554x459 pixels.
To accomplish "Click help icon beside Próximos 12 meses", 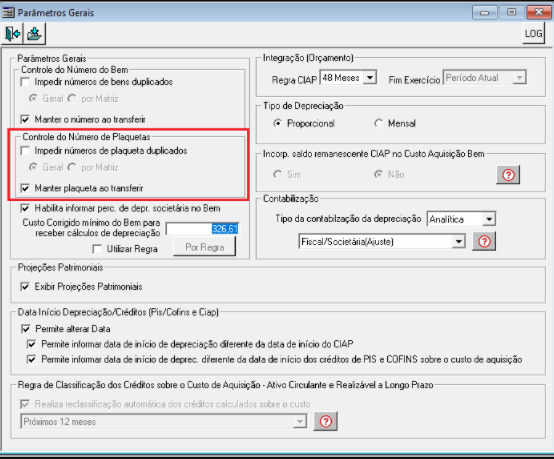I will click(x=325, y=421).
